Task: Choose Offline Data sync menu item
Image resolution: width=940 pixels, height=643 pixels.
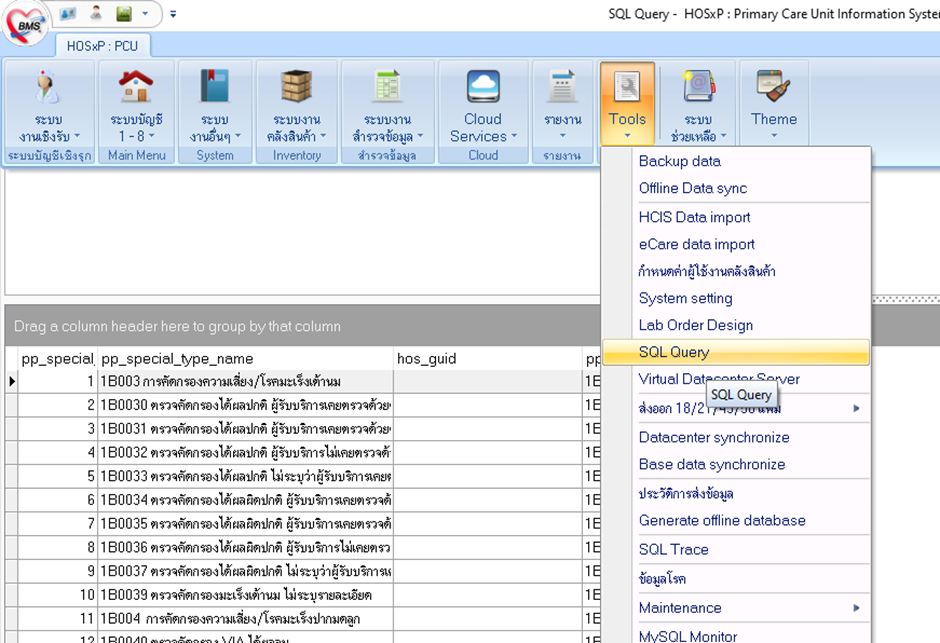Action: [x=736, y=188]
